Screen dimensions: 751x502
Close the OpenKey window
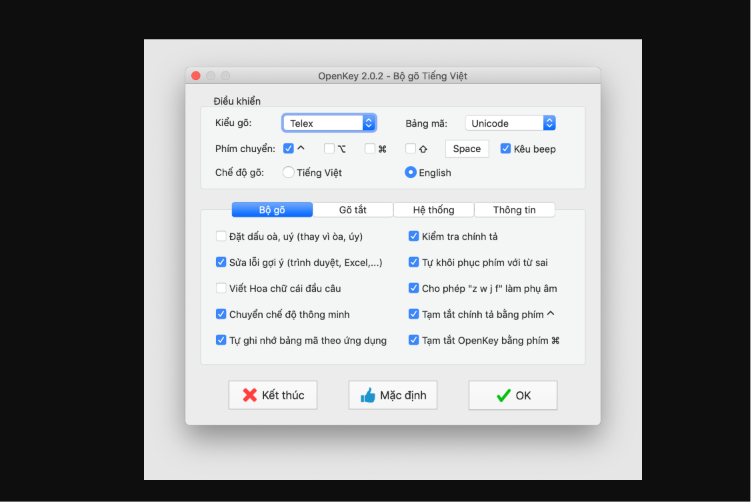pos(196,76)
